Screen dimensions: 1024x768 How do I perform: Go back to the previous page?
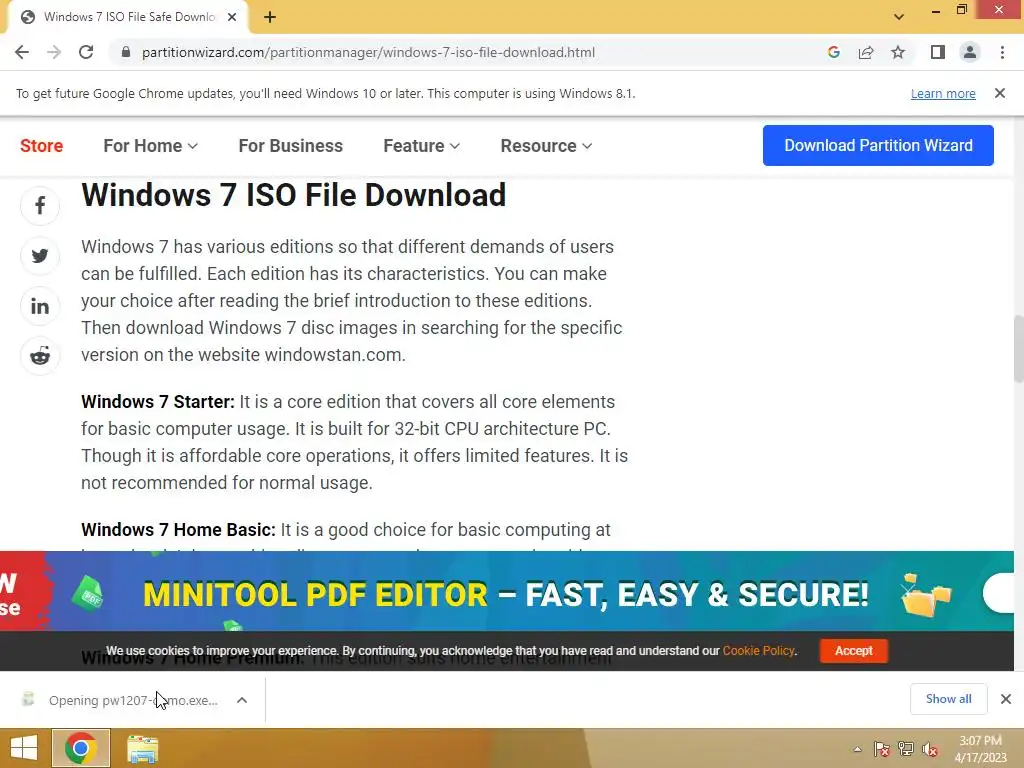[x=22, y=52]
